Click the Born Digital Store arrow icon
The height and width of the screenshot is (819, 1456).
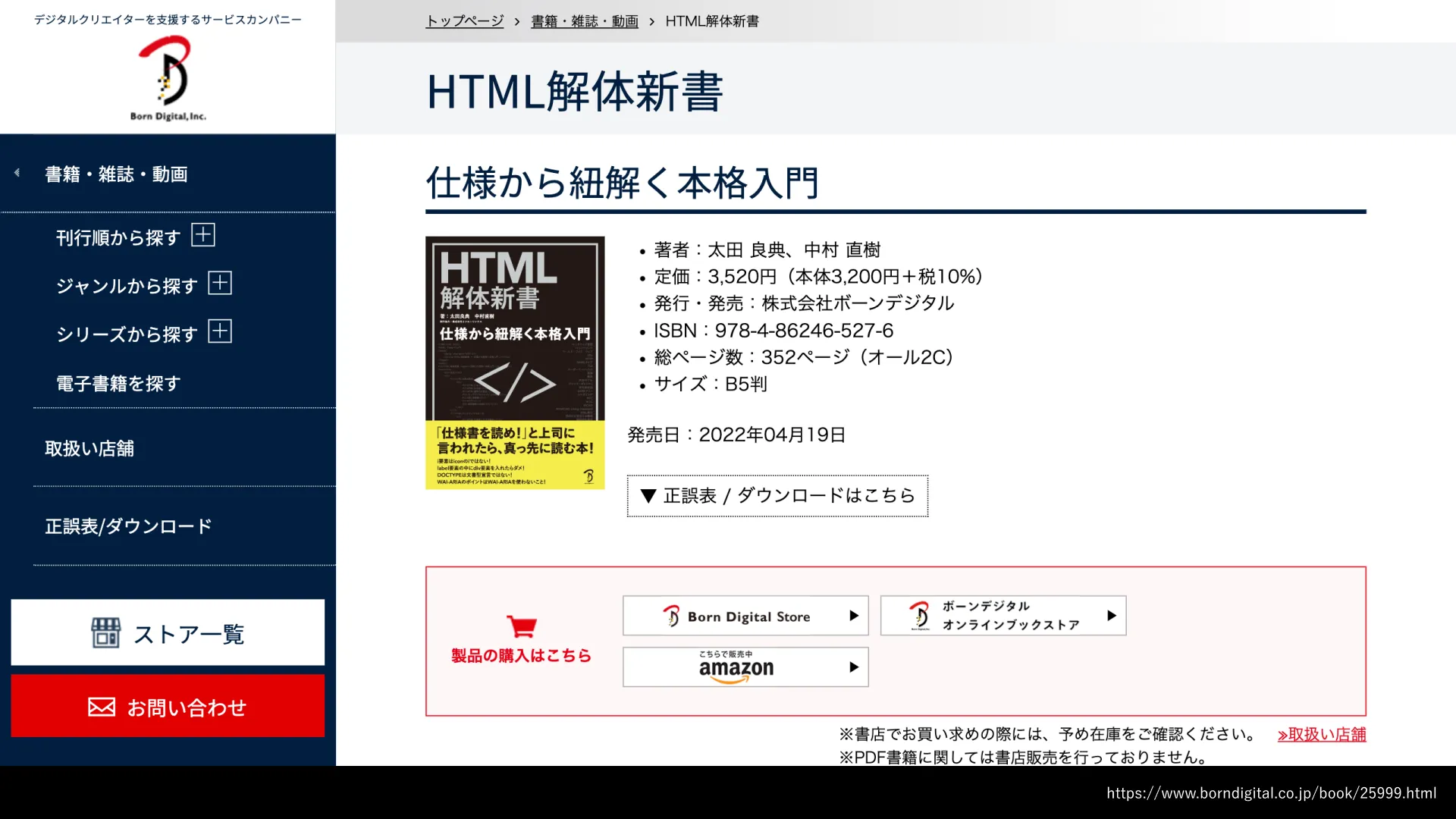854,616
